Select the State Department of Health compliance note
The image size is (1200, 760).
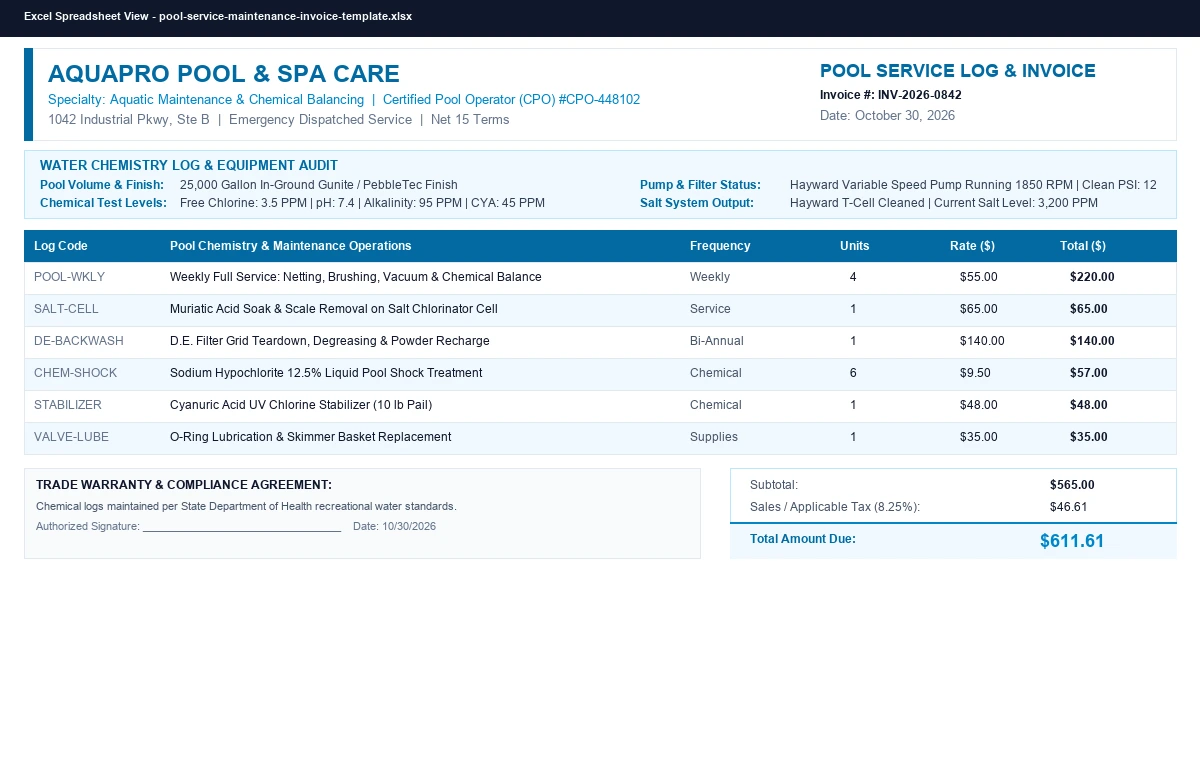(246, 506)
